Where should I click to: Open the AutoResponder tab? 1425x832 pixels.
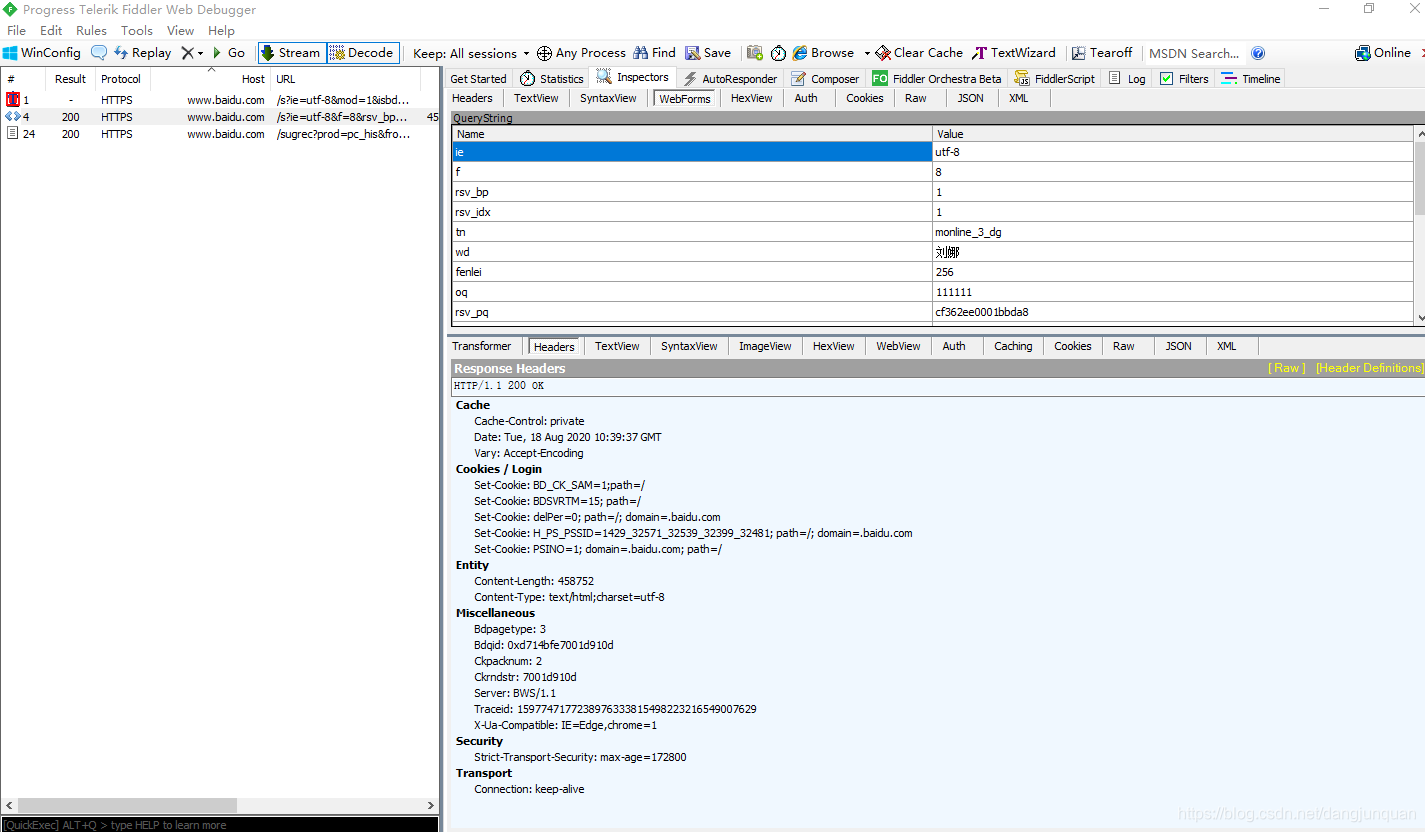730,79
